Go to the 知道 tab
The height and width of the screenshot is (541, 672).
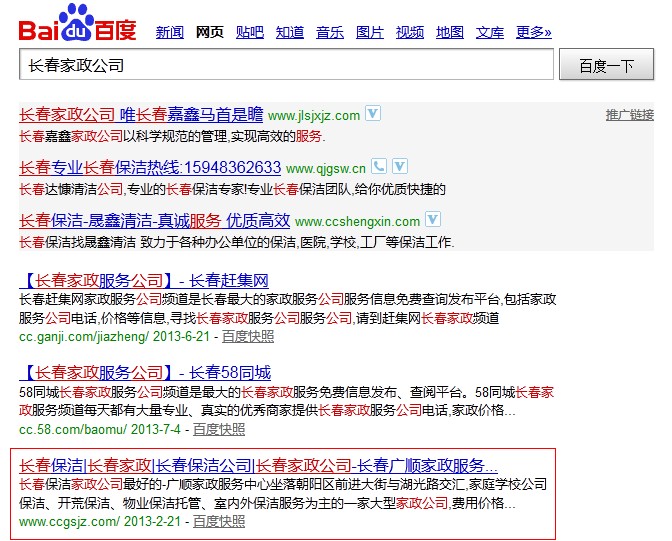pos(290,32)
